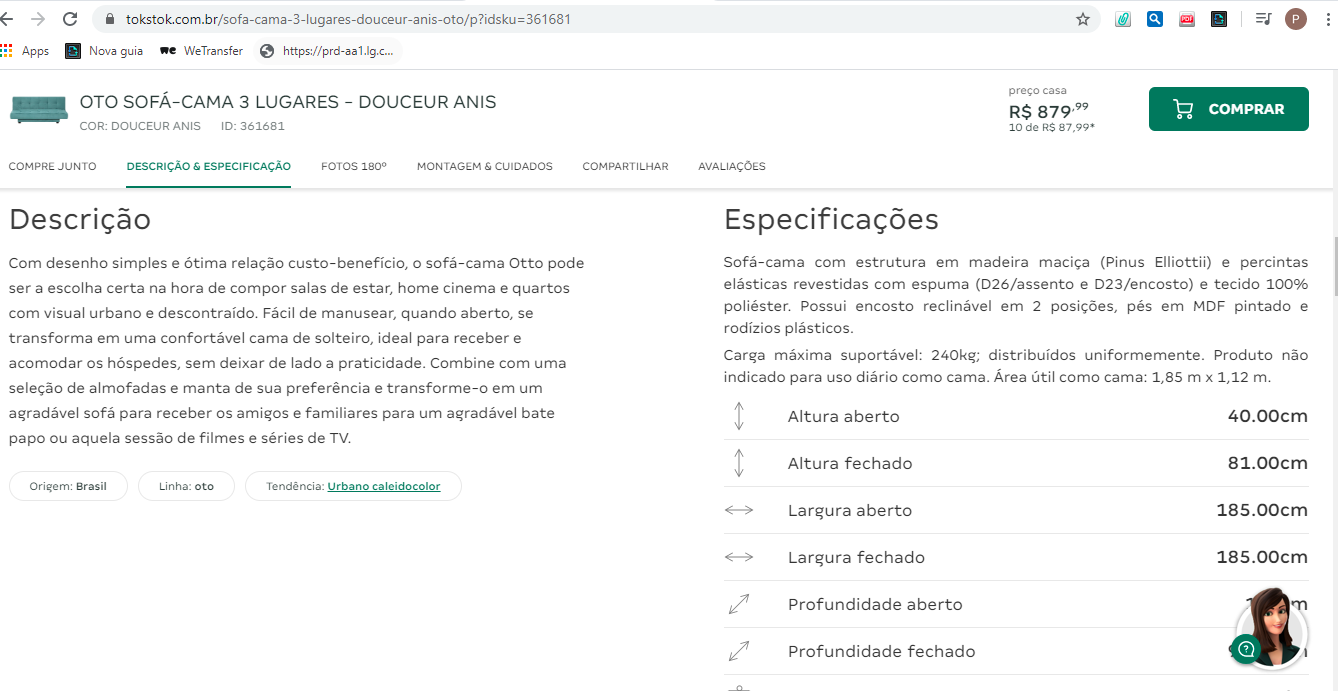Click the Largura aberto width icon

point(739,510)
